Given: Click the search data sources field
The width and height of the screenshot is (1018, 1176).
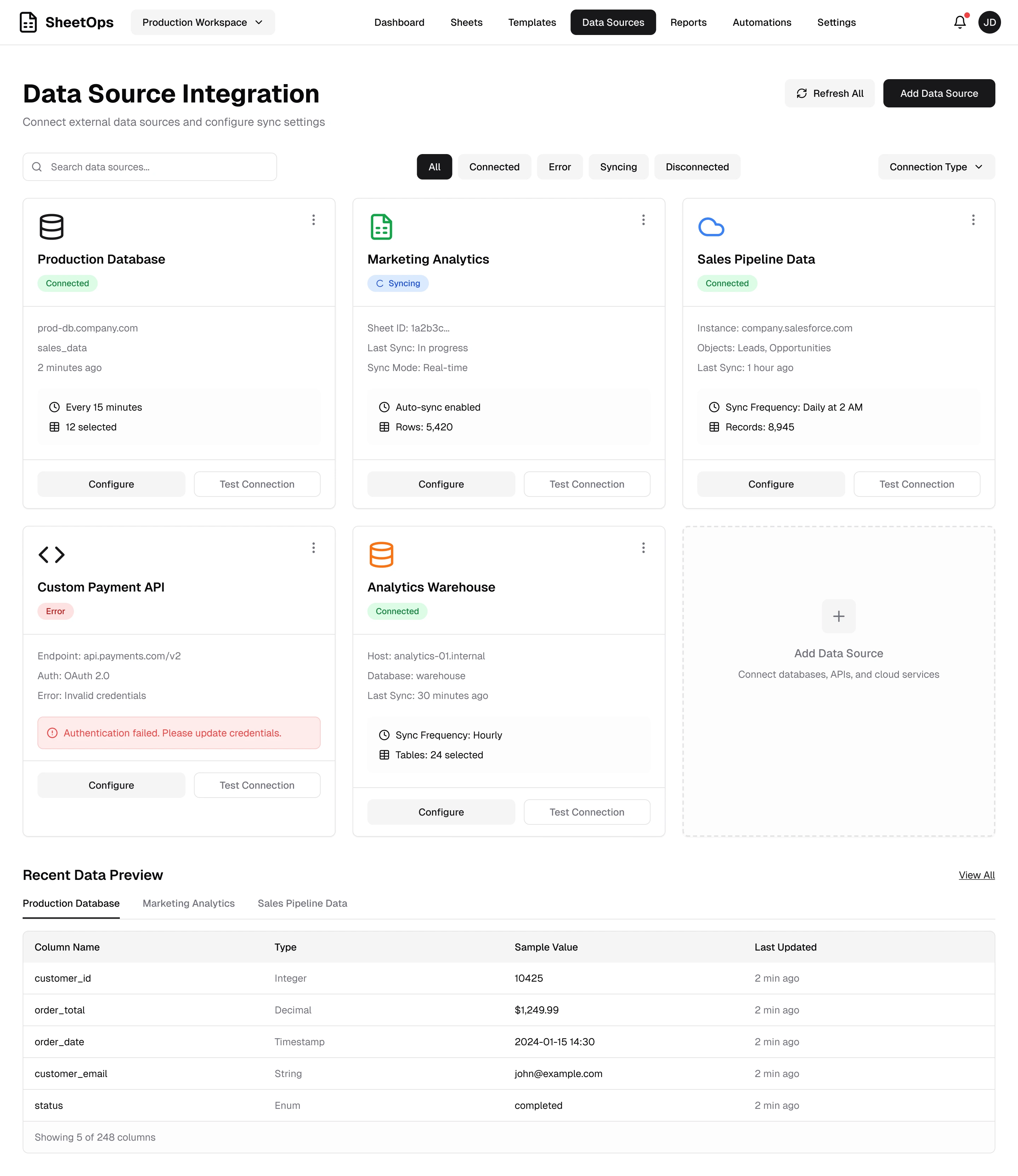Looking at the screenshot, I should tap(150, 167).
